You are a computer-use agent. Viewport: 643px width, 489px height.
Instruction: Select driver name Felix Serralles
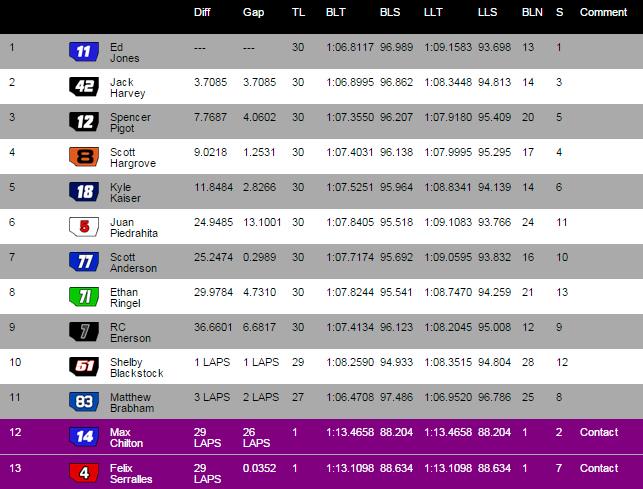[x=131, y=473]
